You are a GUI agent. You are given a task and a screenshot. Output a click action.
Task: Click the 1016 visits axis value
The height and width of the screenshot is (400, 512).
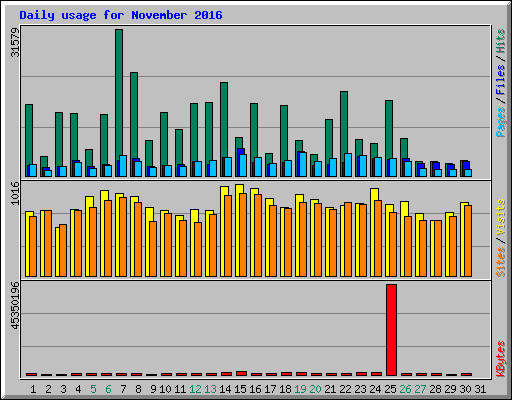pos(15,193)
